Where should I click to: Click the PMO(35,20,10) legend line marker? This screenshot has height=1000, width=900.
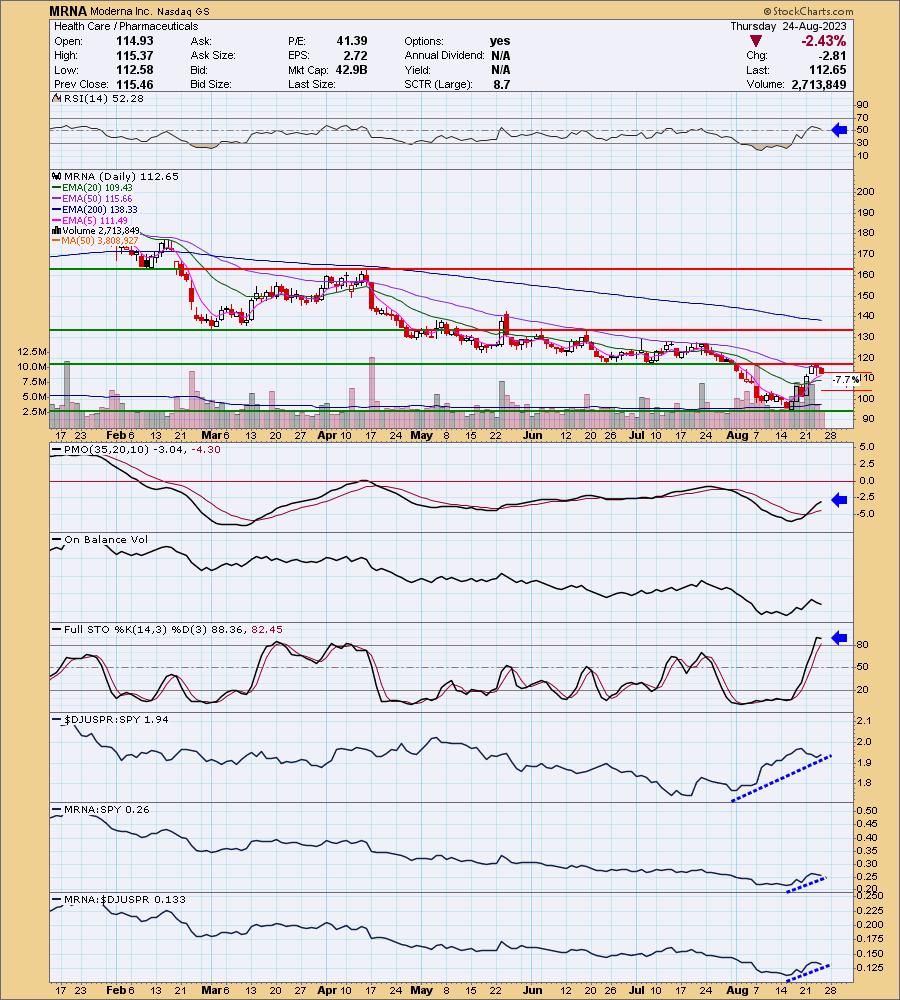[56, 450]
